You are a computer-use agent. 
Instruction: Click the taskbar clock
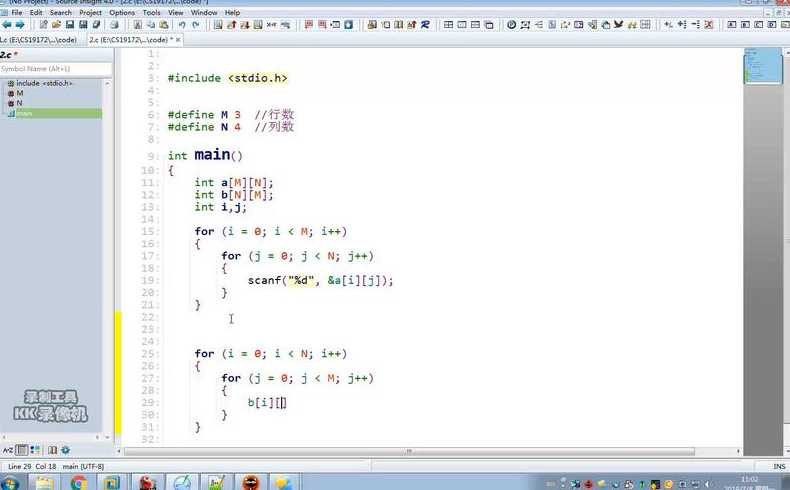[750, 482]
